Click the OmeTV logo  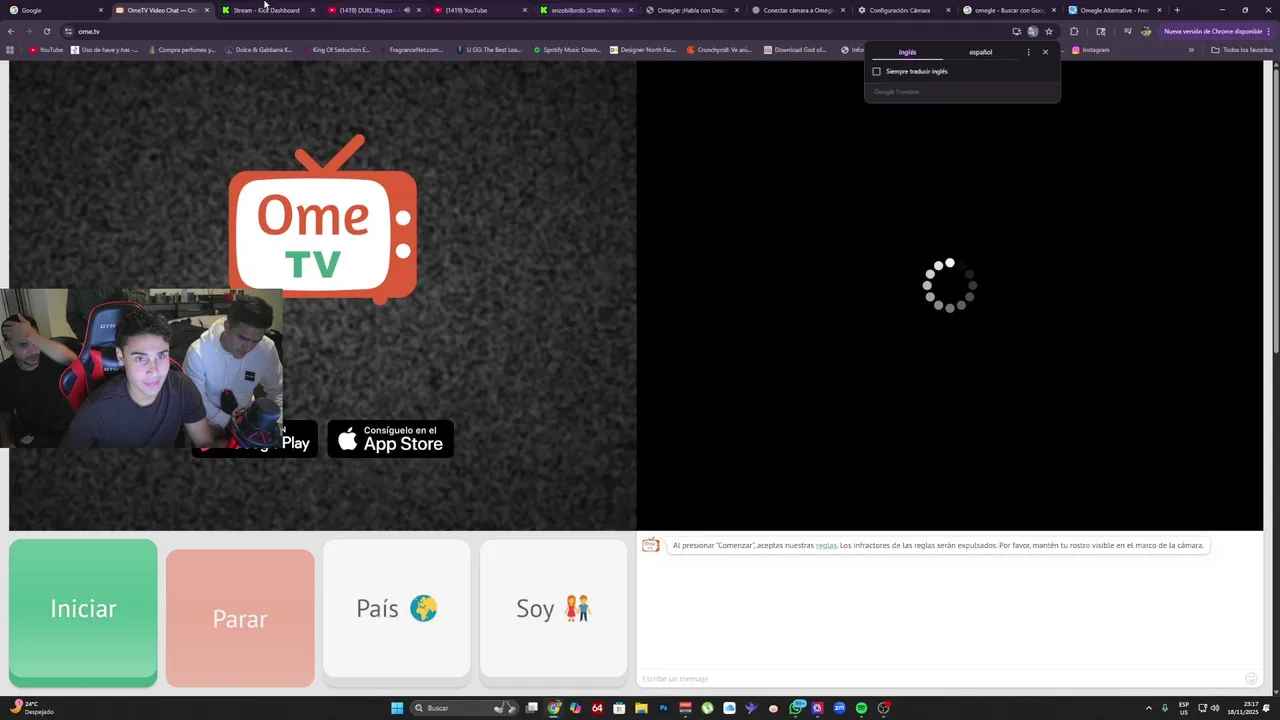tap(322, 220)
